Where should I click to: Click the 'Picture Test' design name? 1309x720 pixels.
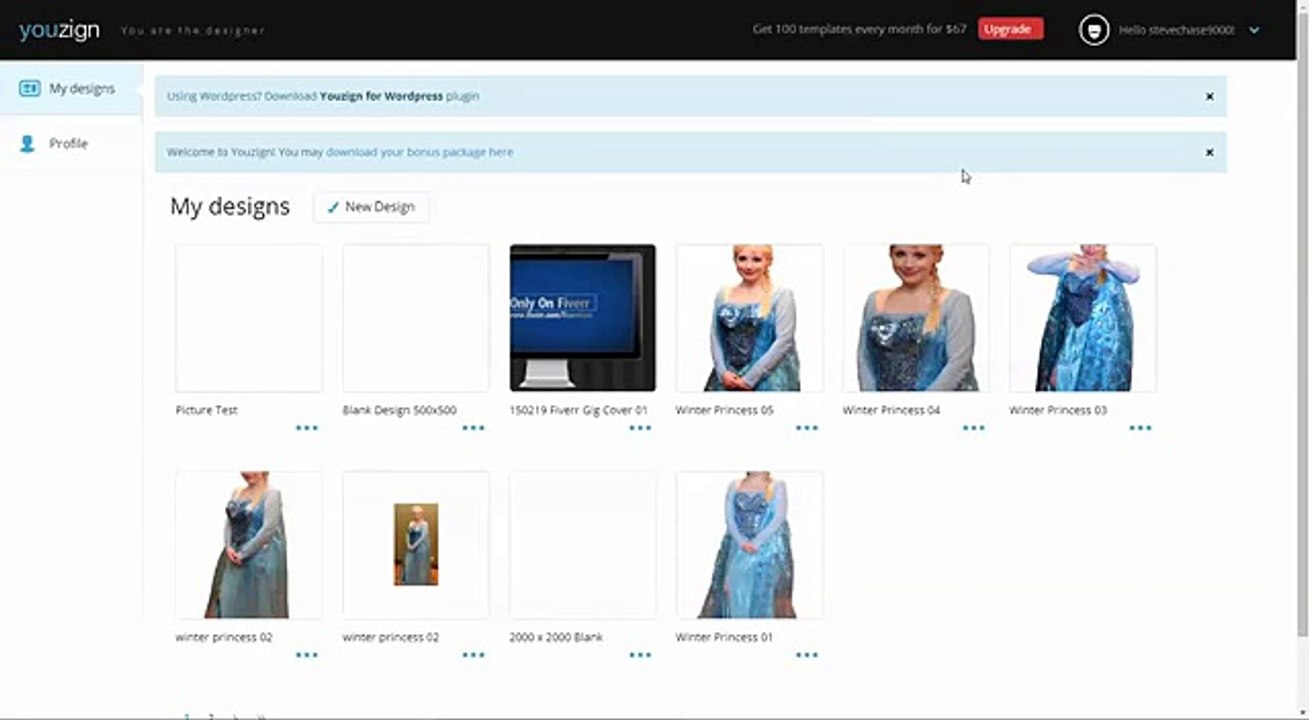207,410
